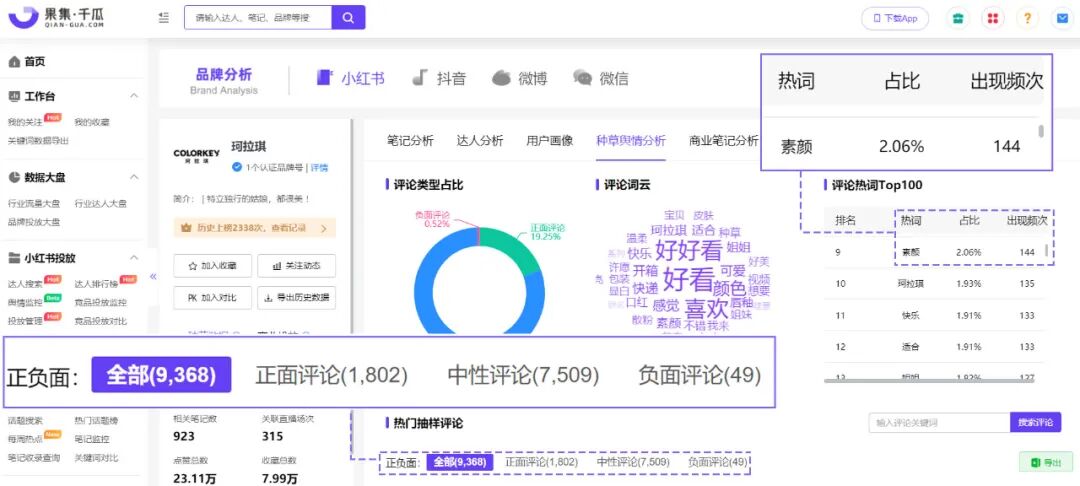The width and height of the screenshot is (1080, 486).
Task: Open the 详情 link beside 认证品牌号
Action: (319, 167)
